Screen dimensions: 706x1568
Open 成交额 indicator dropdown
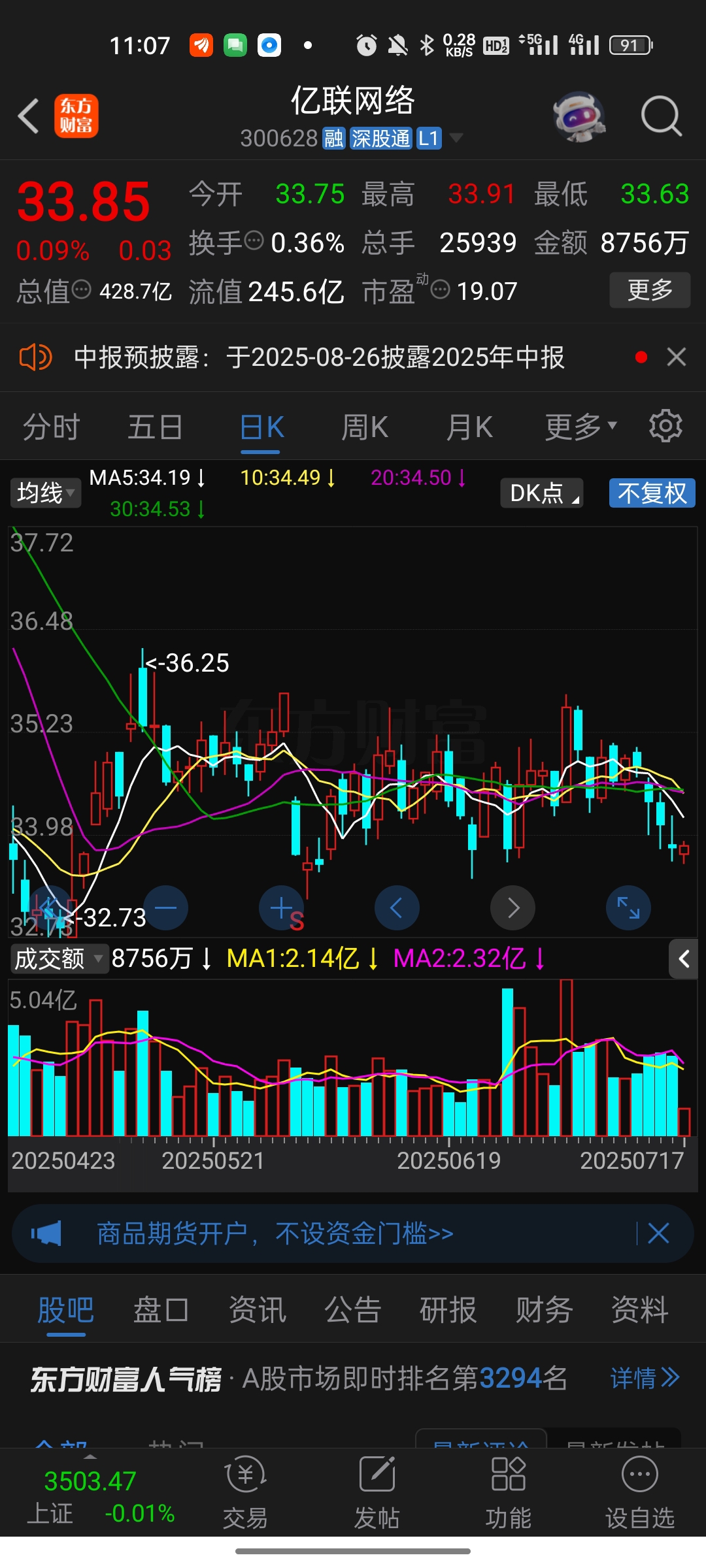59,958
